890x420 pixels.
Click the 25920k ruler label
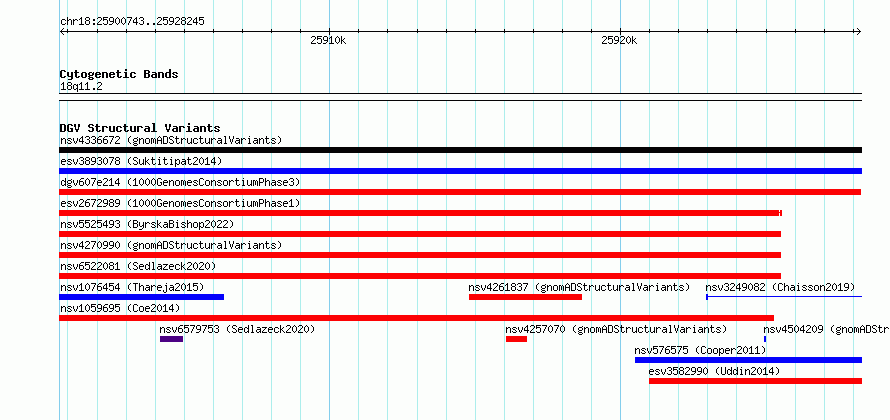click(619, 40)
